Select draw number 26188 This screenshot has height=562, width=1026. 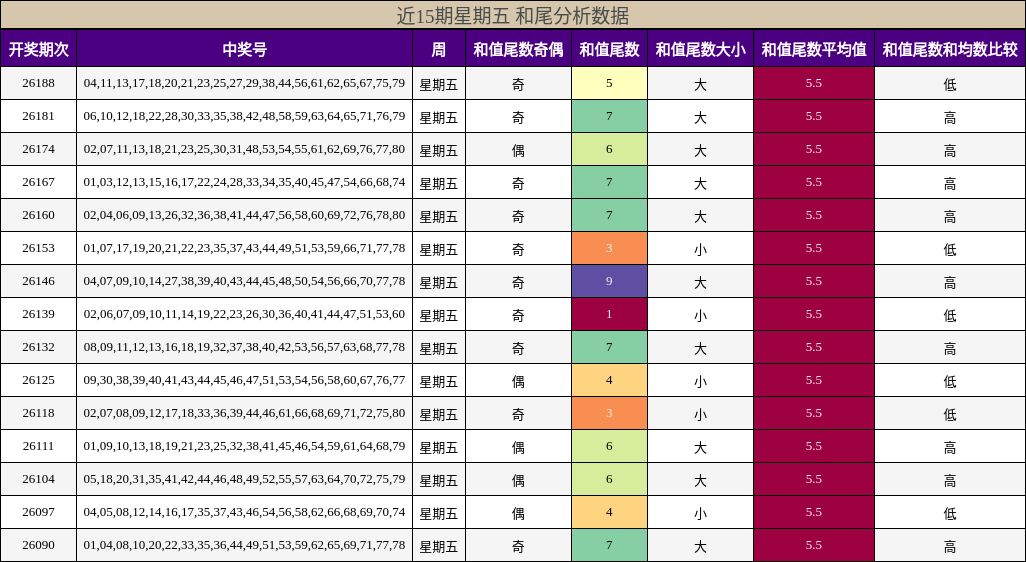(x=38, y=83)
